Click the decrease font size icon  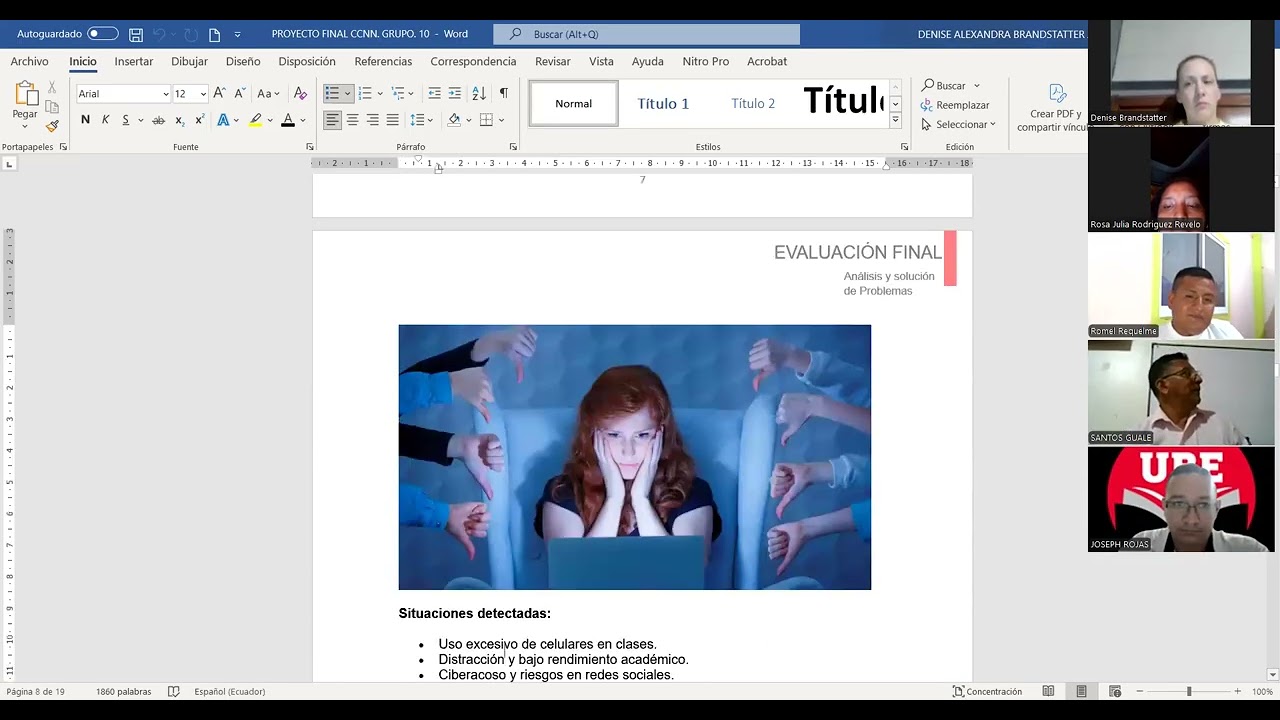240,93
